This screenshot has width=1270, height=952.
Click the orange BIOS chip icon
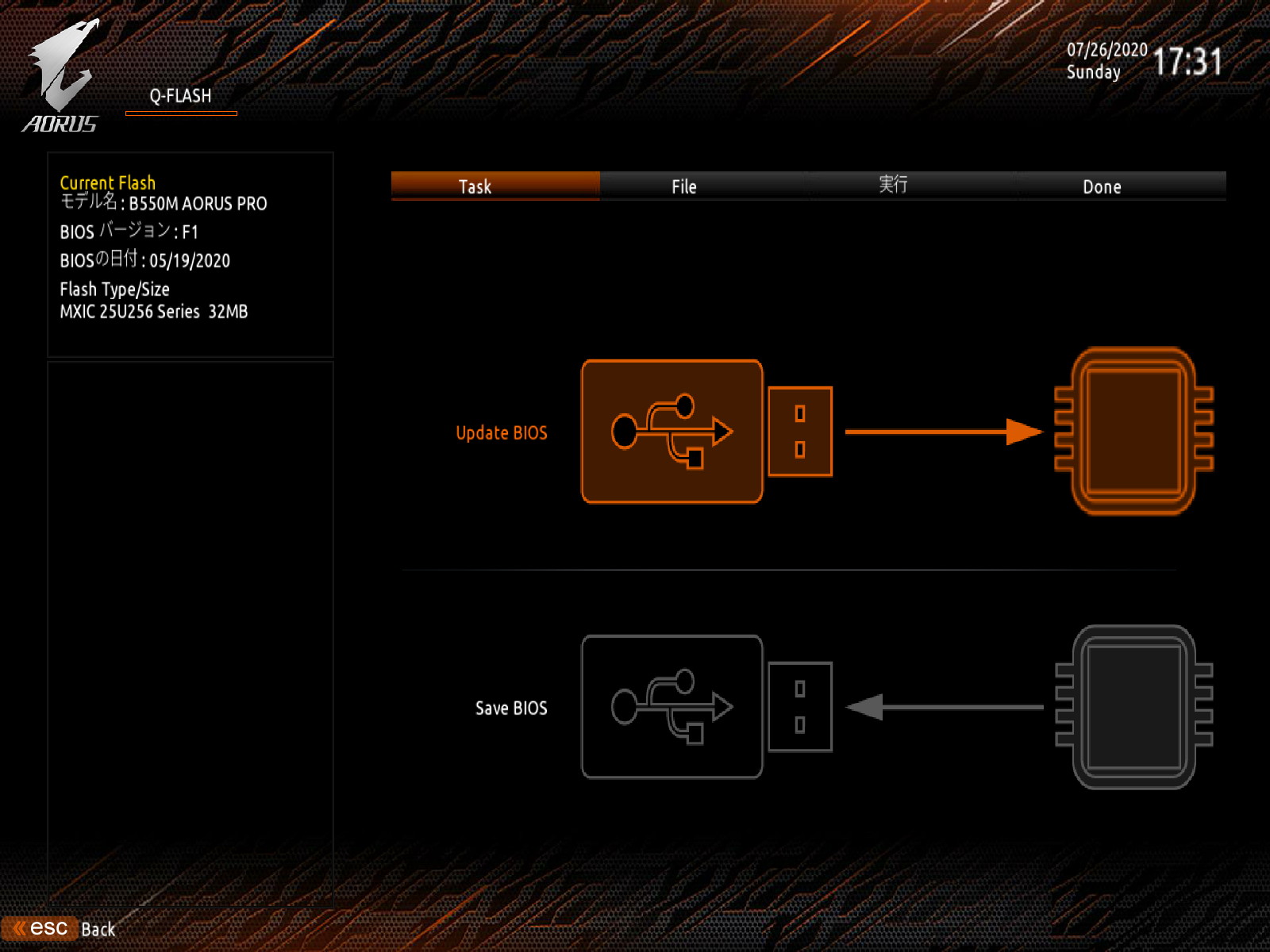pos(1133,431)
